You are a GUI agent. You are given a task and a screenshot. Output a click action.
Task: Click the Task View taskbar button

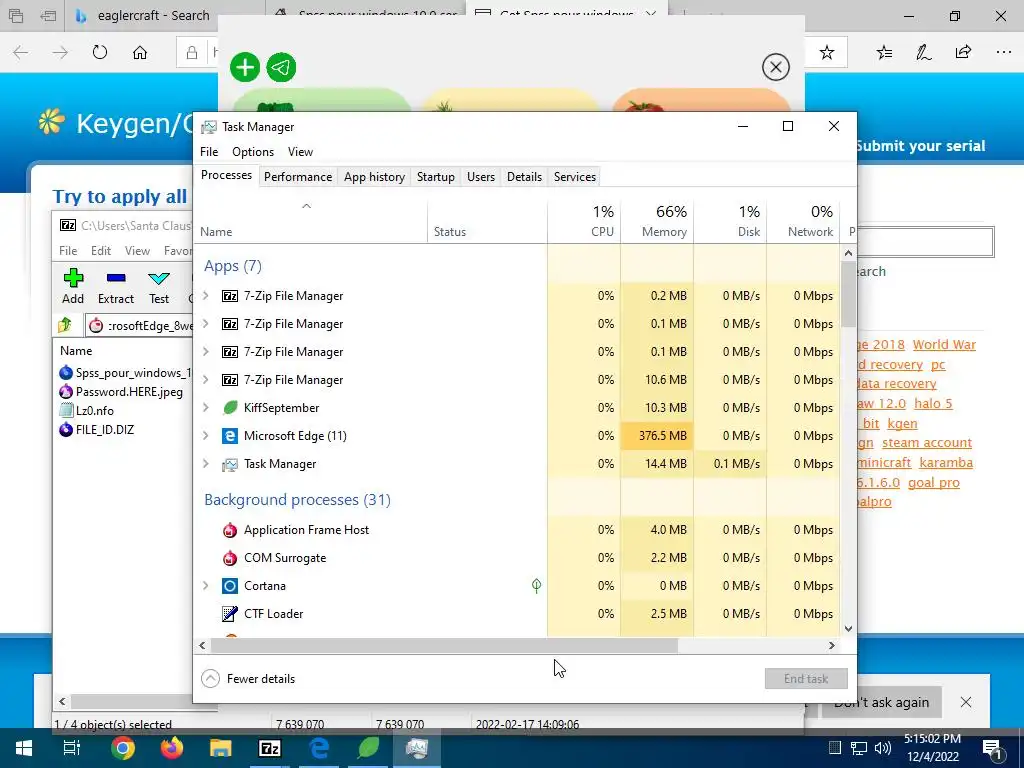[x=72, y=748]
